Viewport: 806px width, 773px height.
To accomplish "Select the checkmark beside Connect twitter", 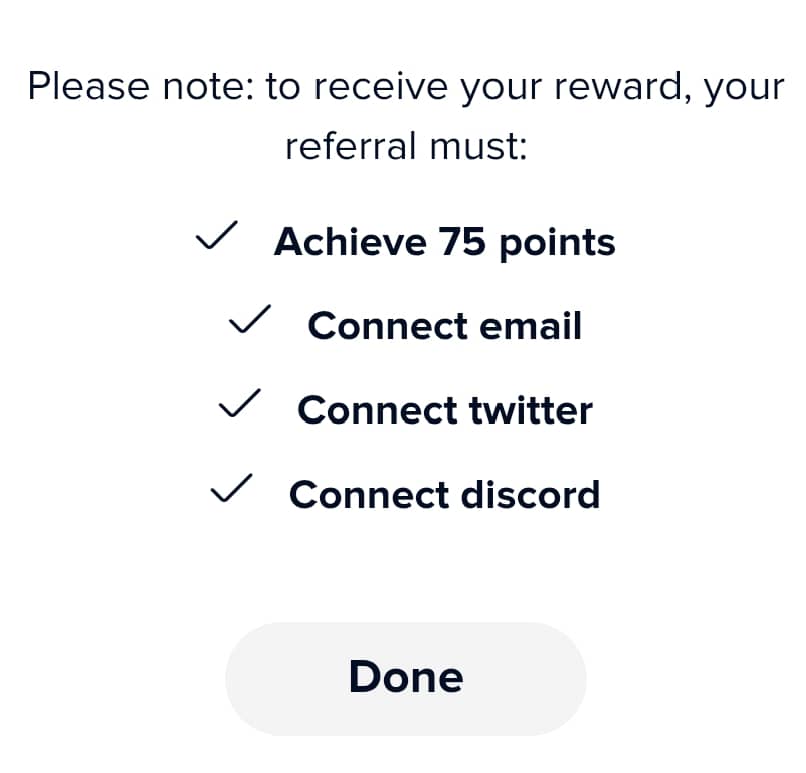I will tap(239, 406).
